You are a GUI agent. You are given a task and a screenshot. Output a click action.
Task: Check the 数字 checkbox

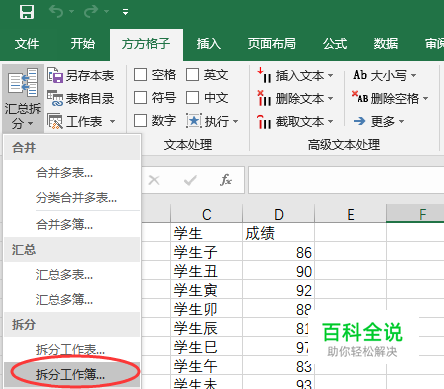(140, 121)
